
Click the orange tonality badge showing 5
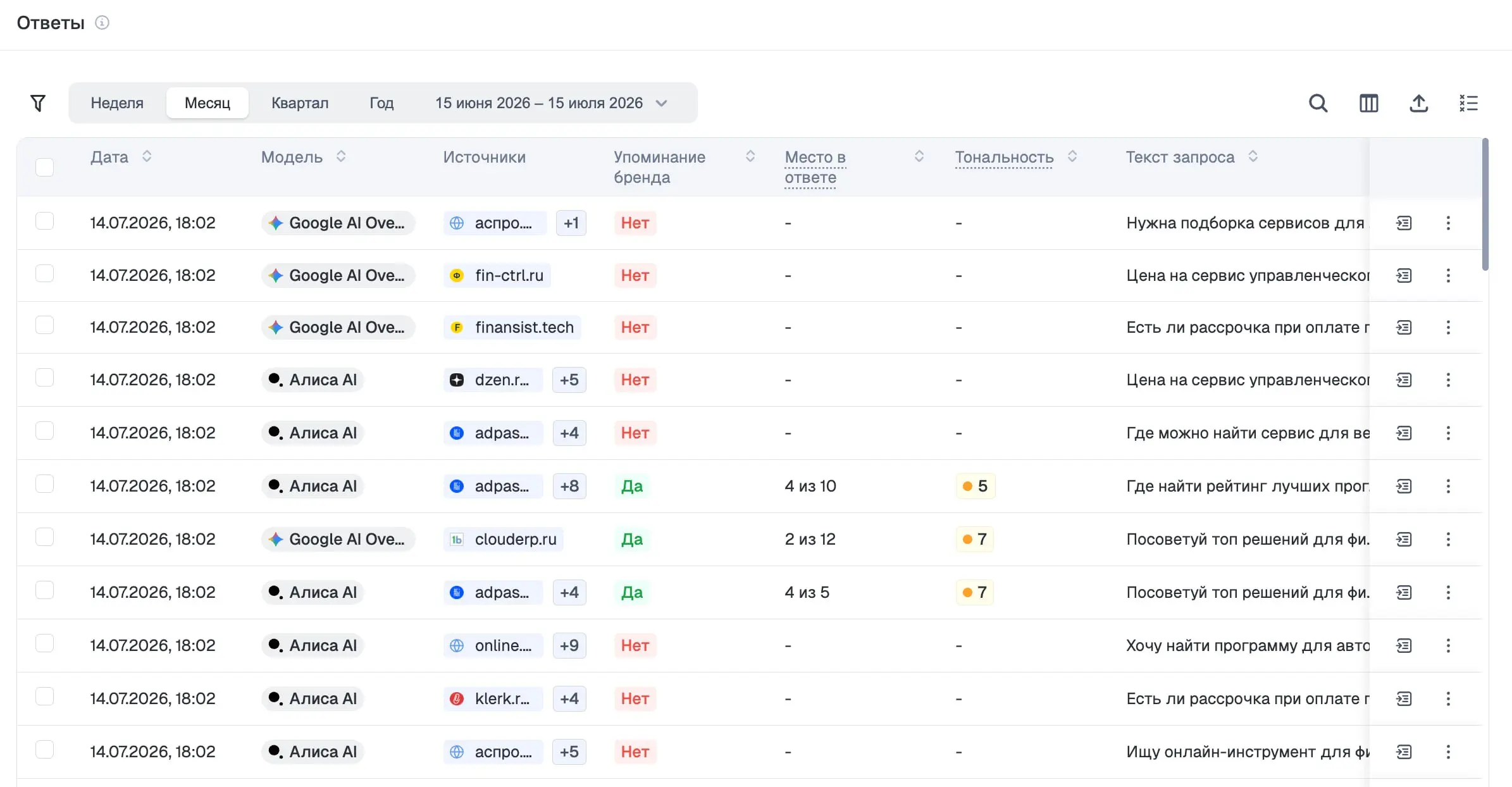[x=975, y=486]
